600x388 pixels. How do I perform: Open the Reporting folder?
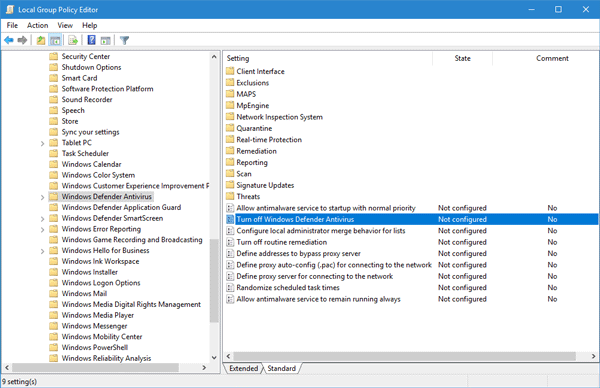point(252,162)
